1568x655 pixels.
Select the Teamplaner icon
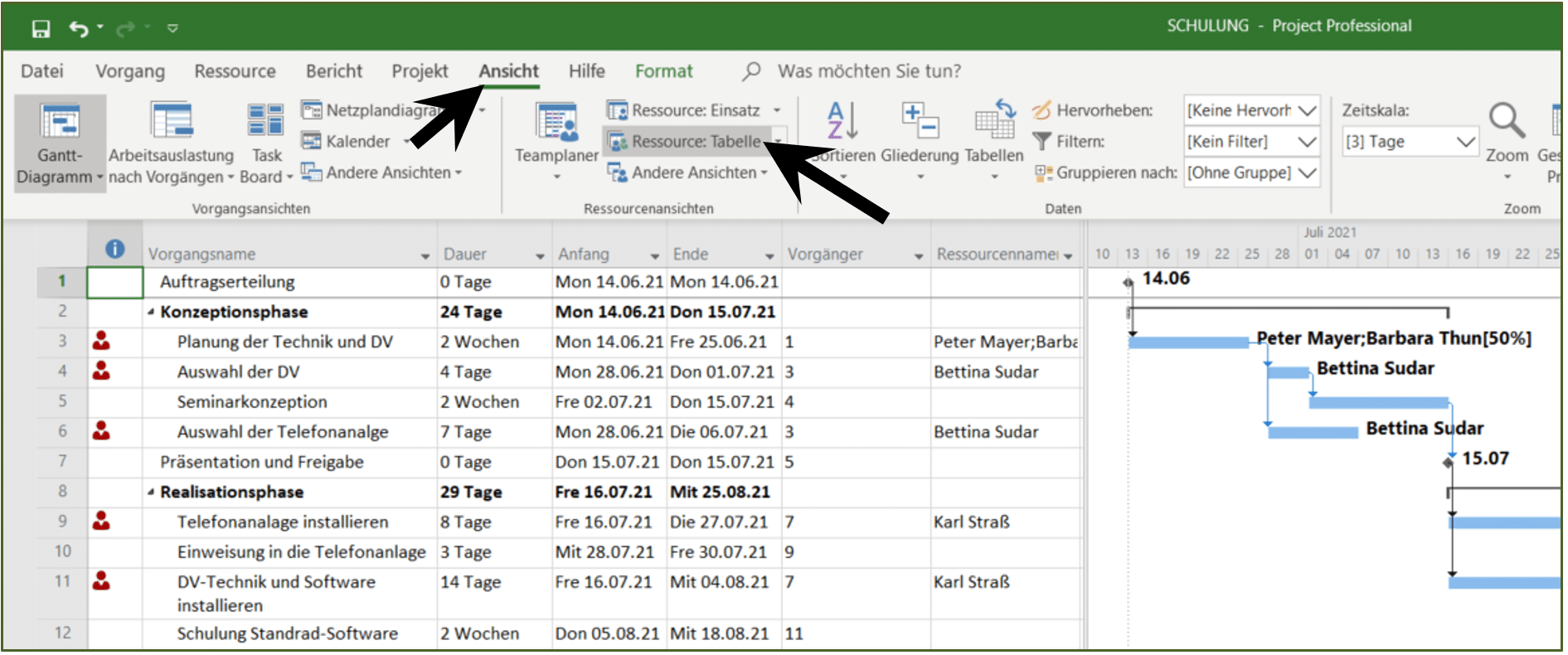[x=556, y=122]
